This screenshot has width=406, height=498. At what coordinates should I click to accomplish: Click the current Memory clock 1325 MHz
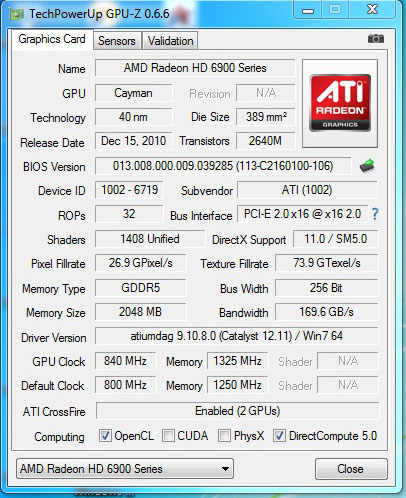coord(237,361)
